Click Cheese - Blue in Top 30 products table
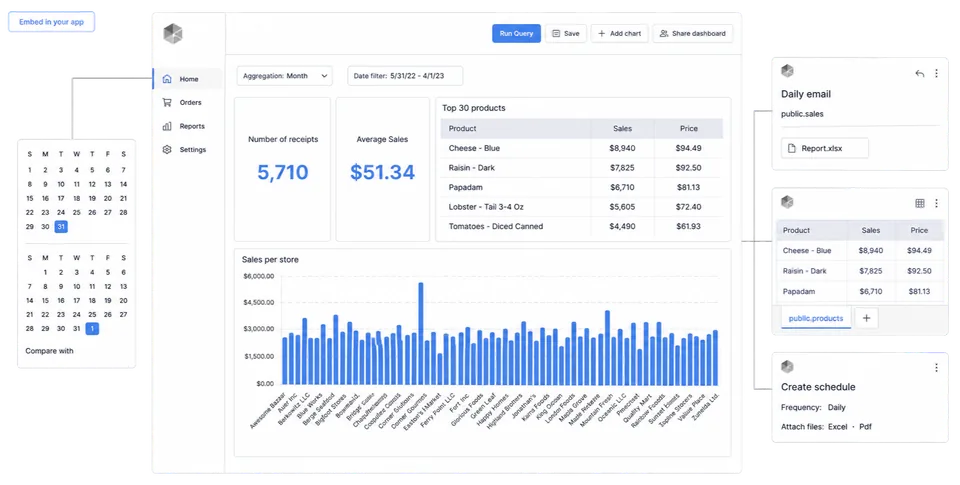Screen dimensions: 960x485 coord(474,148)
